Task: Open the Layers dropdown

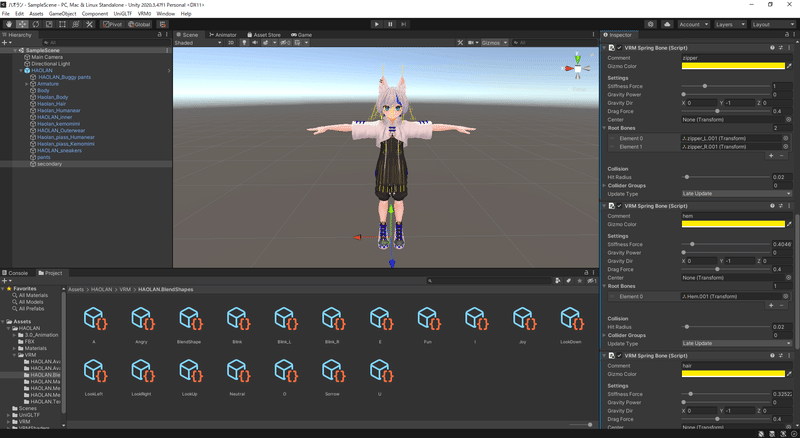Action: pos(730,24)
